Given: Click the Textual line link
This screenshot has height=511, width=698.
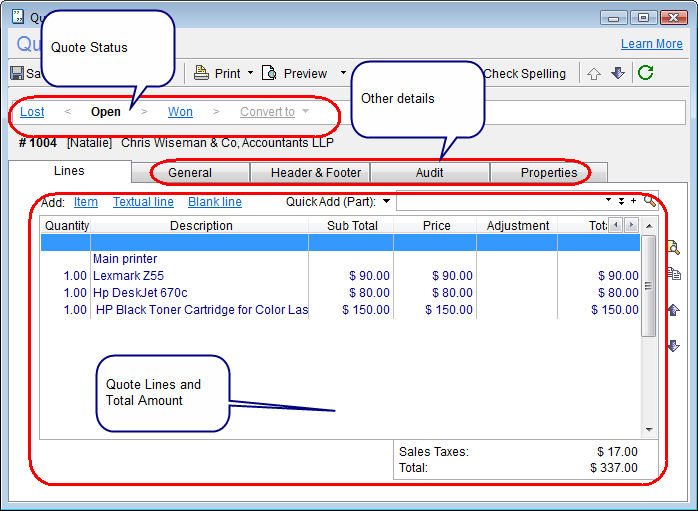Looking at the screenshot, I should (x=143, y=202).
